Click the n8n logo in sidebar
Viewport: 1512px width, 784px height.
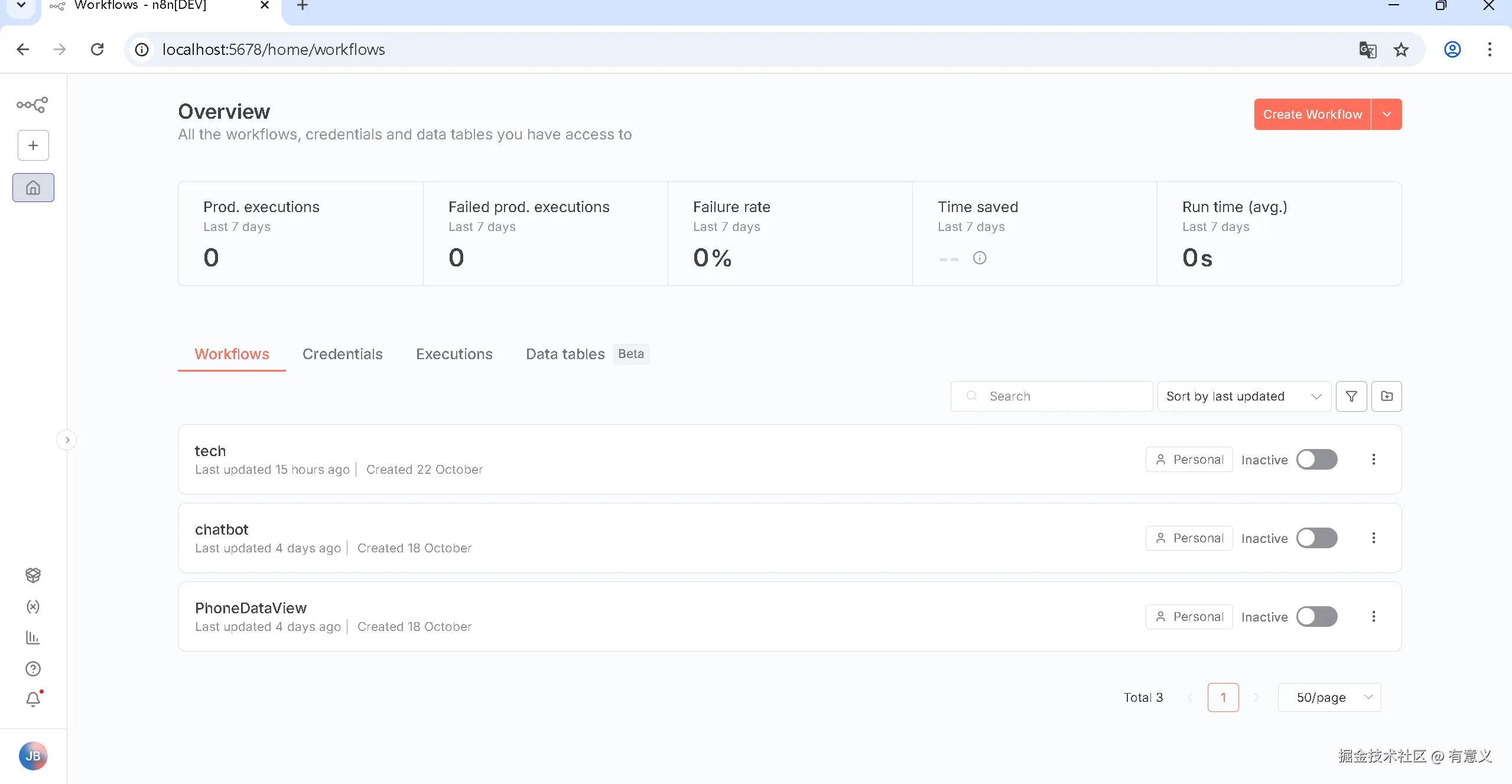pos(32,105)
